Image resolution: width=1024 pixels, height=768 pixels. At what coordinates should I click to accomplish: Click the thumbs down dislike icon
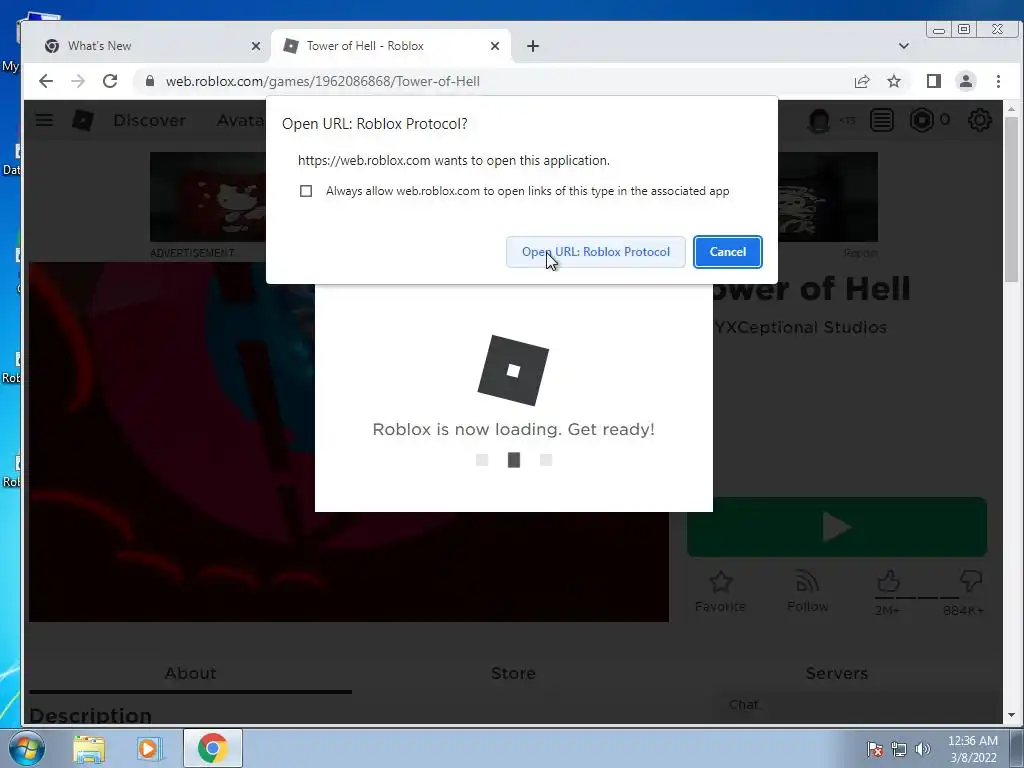[971, 581]
